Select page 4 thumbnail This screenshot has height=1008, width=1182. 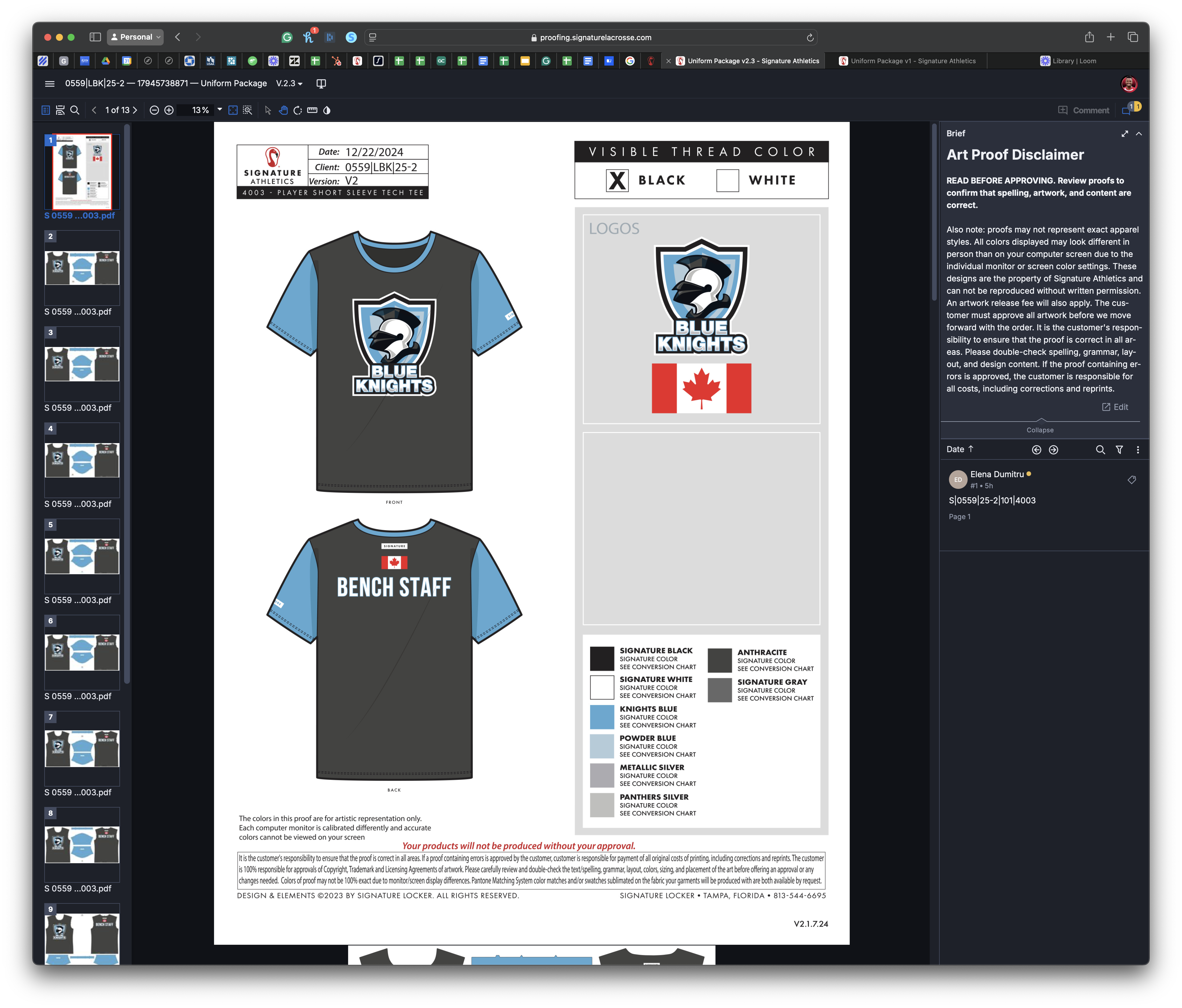click(82, 460)
